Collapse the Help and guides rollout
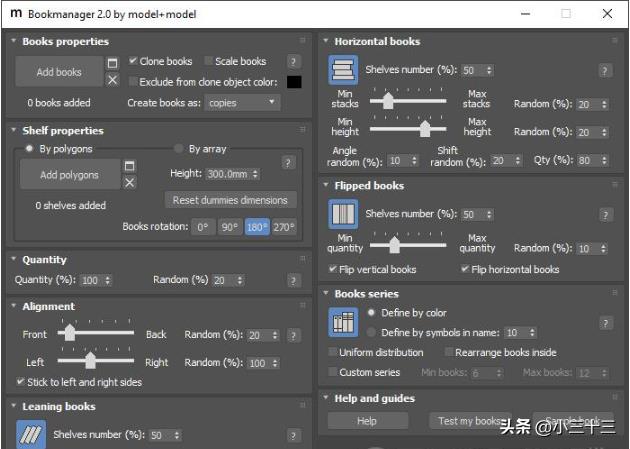This screenshot has height=449, width=630. [x=326, y=398]
